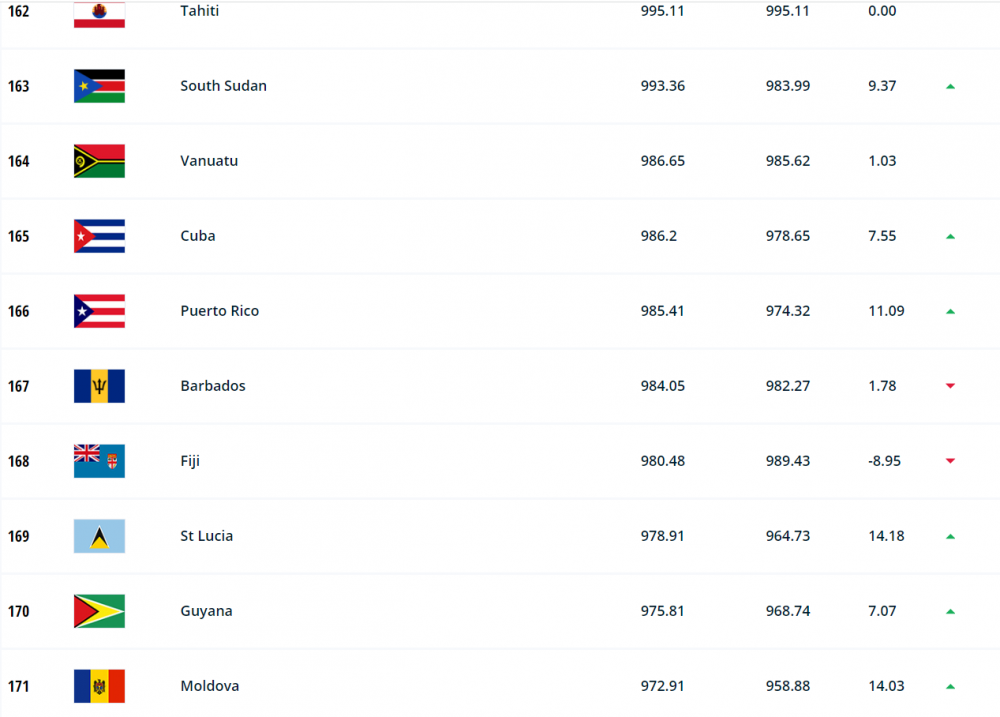Screen dimensions: 1000x717
Task: Click the Guyana flag icon
Action: [99, 611]
